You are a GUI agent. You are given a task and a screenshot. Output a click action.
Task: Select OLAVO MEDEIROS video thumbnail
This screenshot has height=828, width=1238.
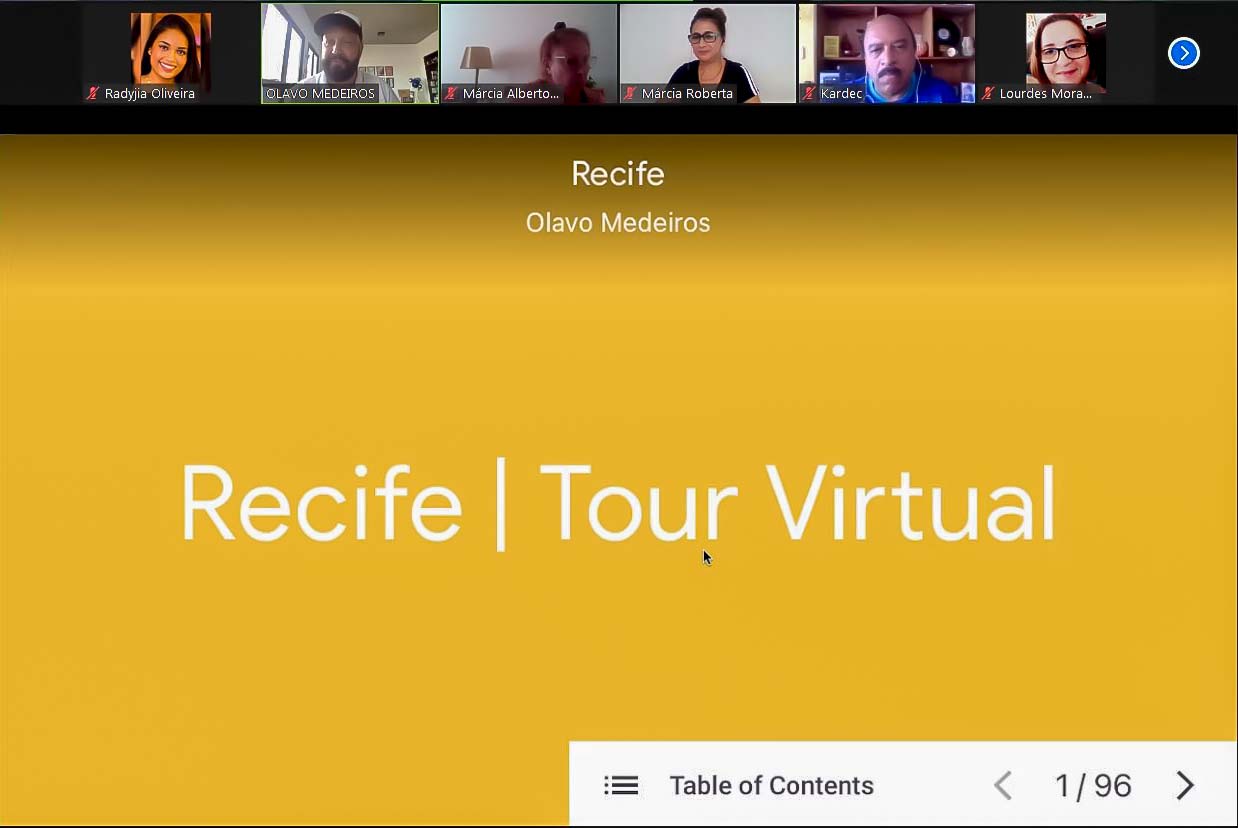coord(350,53)
